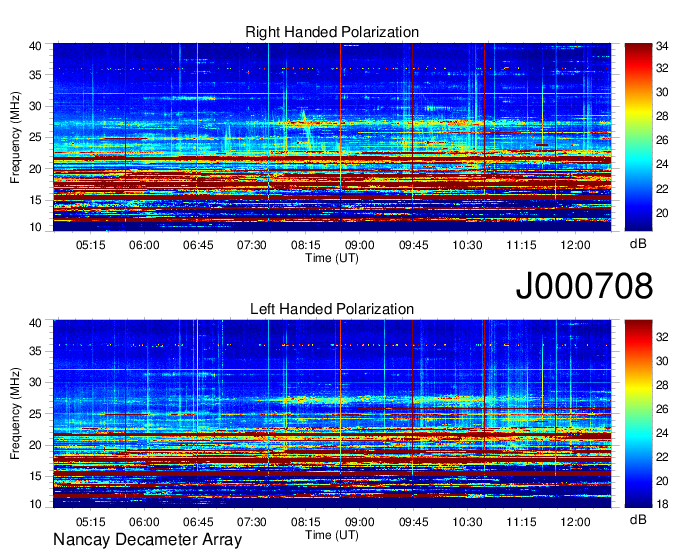Click the 30 MHz tick of the Left Handed plot
Viewport: 680px width, 552px height.
[35, 382]
